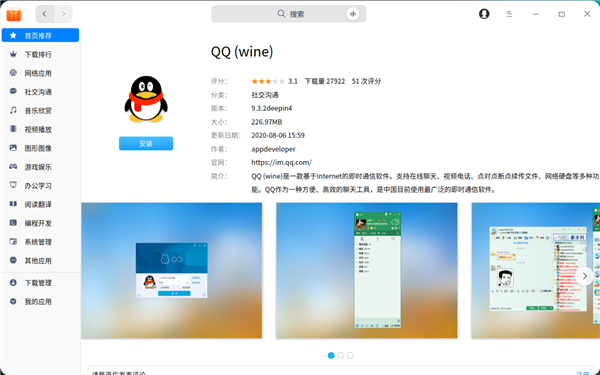Click the voice search microphone icon
The image size is (600, 375).
tap(352, 14)
